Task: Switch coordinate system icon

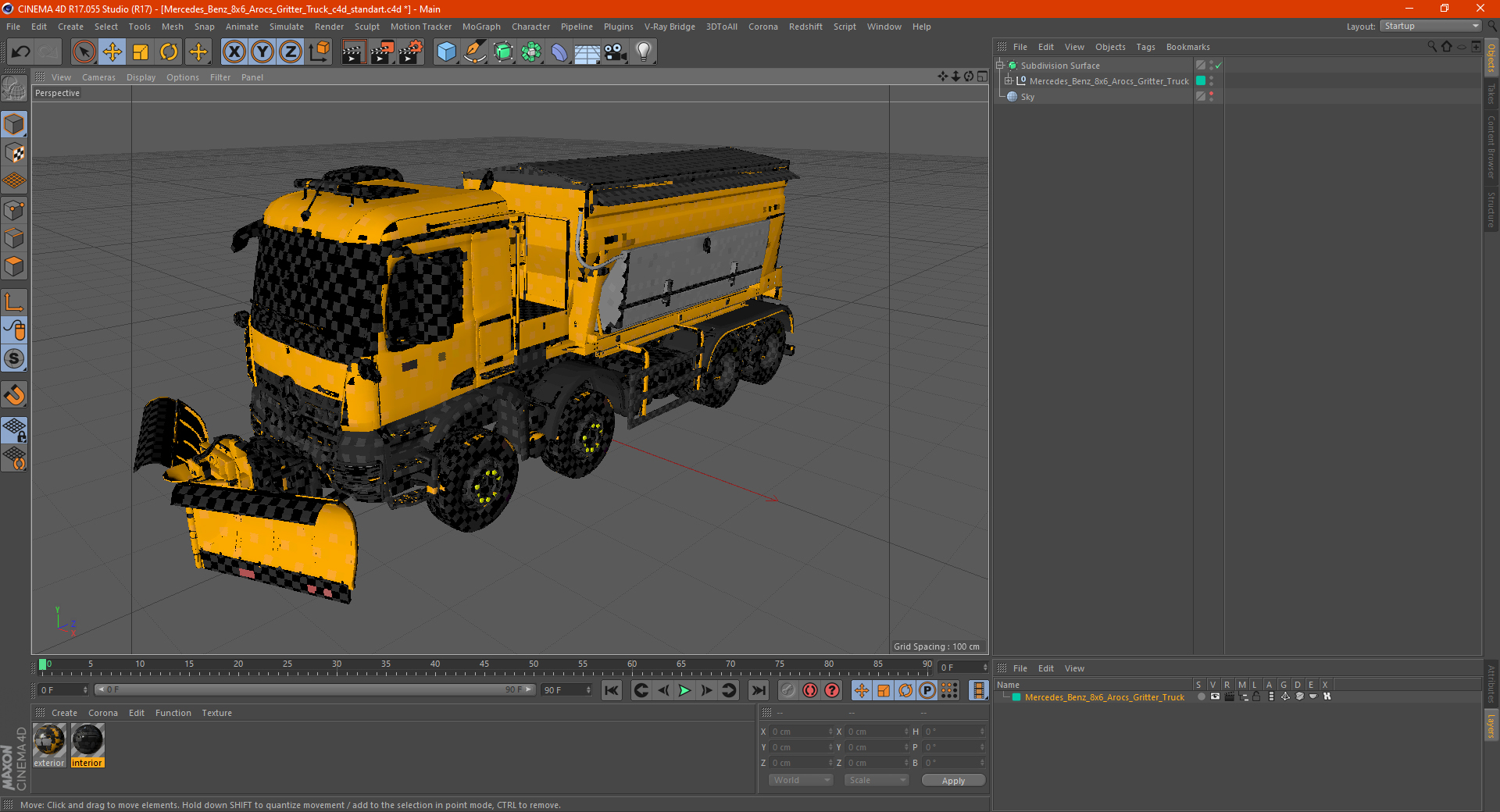Action: tap(320, 52)
